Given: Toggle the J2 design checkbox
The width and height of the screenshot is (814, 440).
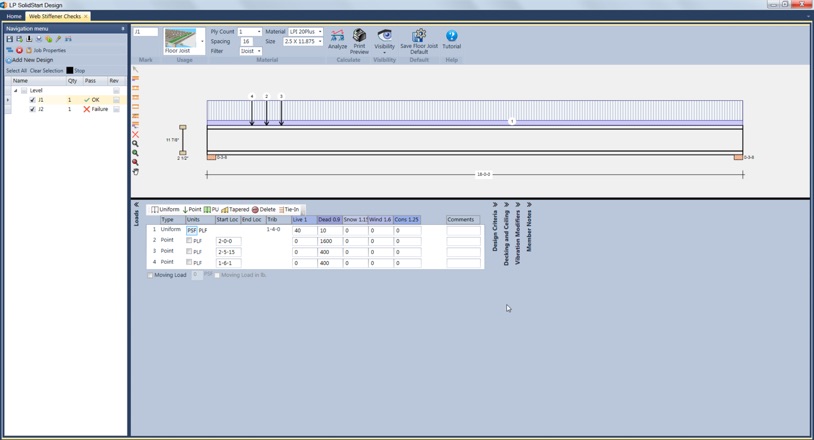Looking at the screenshot, I should 32,109.
